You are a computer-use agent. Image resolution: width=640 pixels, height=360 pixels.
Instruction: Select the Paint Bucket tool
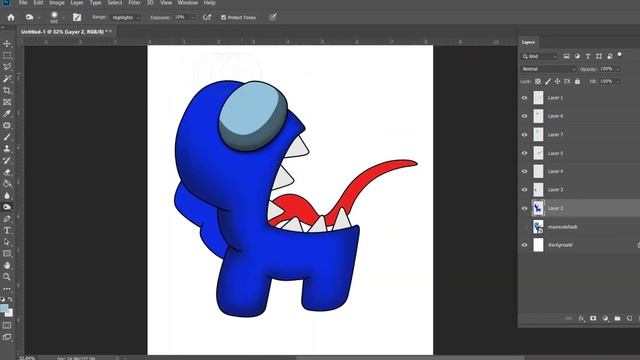pos(7,184)
